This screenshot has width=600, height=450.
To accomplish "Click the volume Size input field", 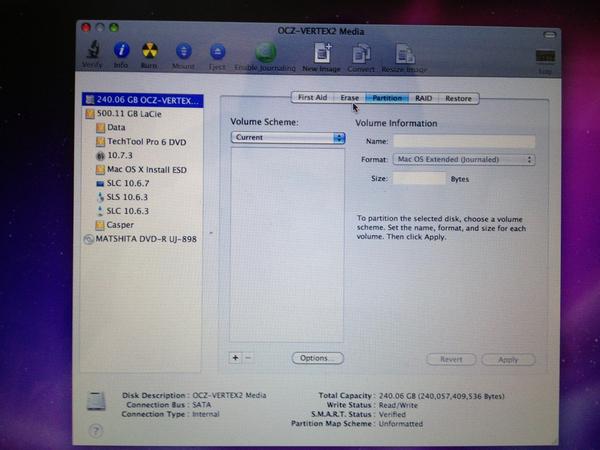I will coord(419,178).
